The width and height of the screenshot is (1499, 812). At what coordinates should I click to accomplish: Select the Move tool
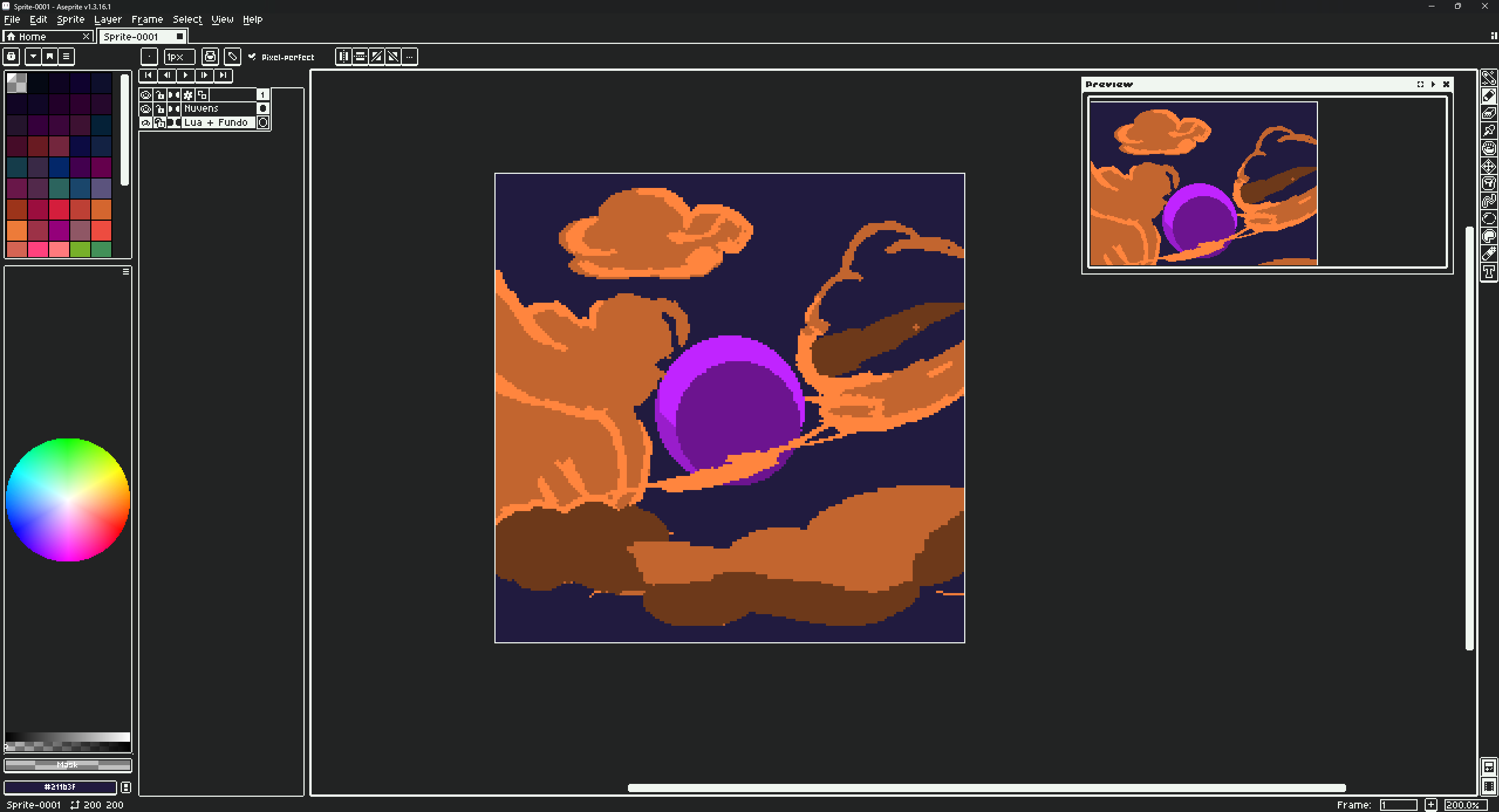coord(1488,166)
